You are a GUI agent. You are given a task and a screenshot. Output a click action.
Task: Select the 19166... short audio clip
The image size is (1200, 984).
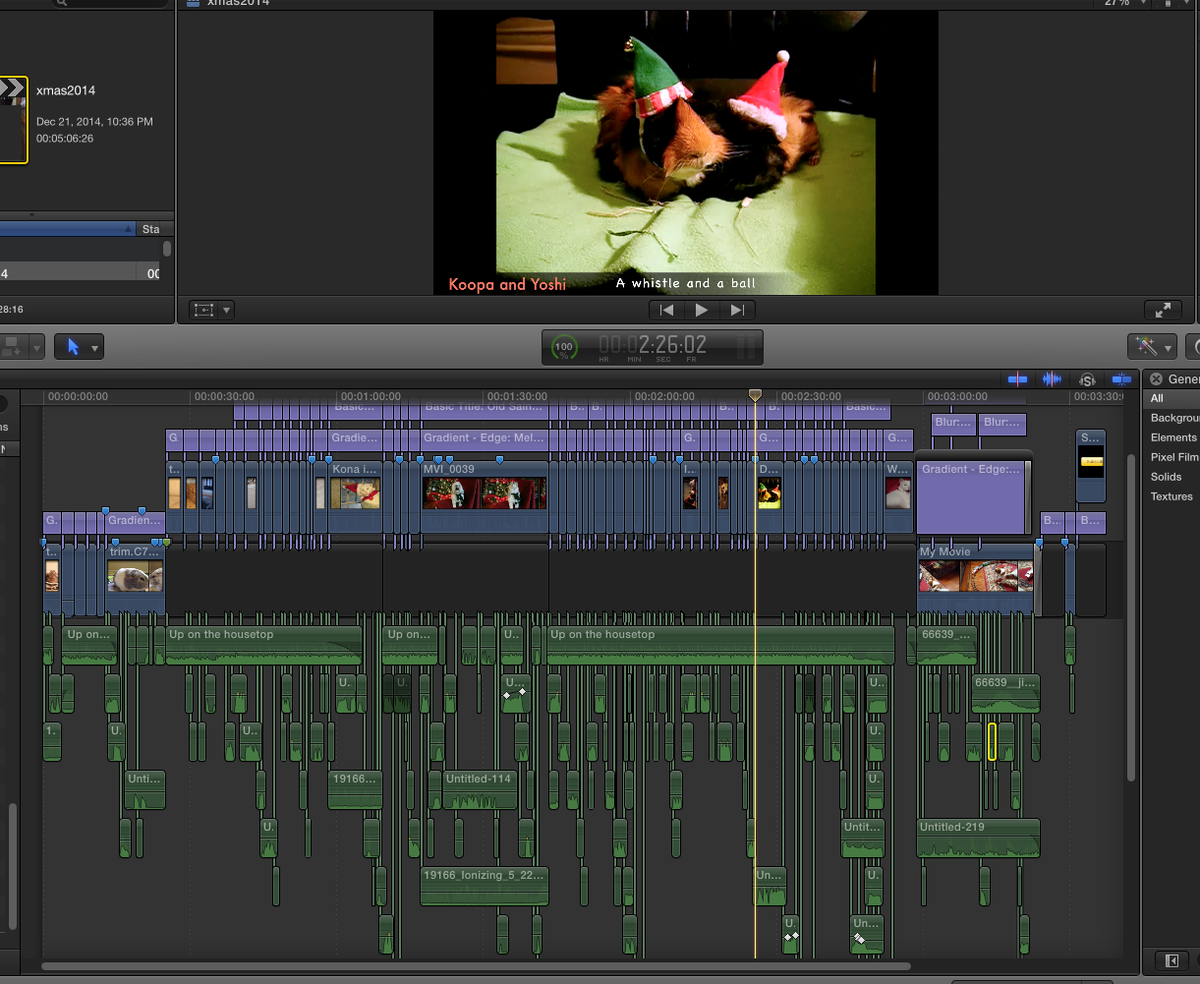[x=355, y=790]
